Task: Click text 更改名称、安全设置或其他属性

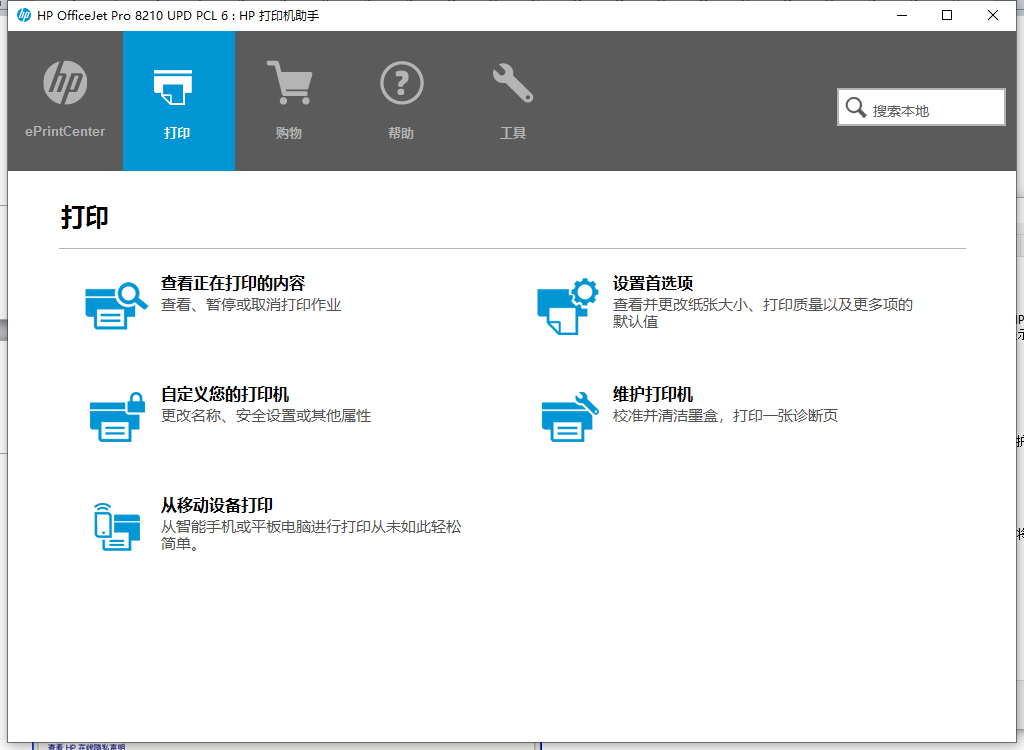Action: tap(266, 416)
